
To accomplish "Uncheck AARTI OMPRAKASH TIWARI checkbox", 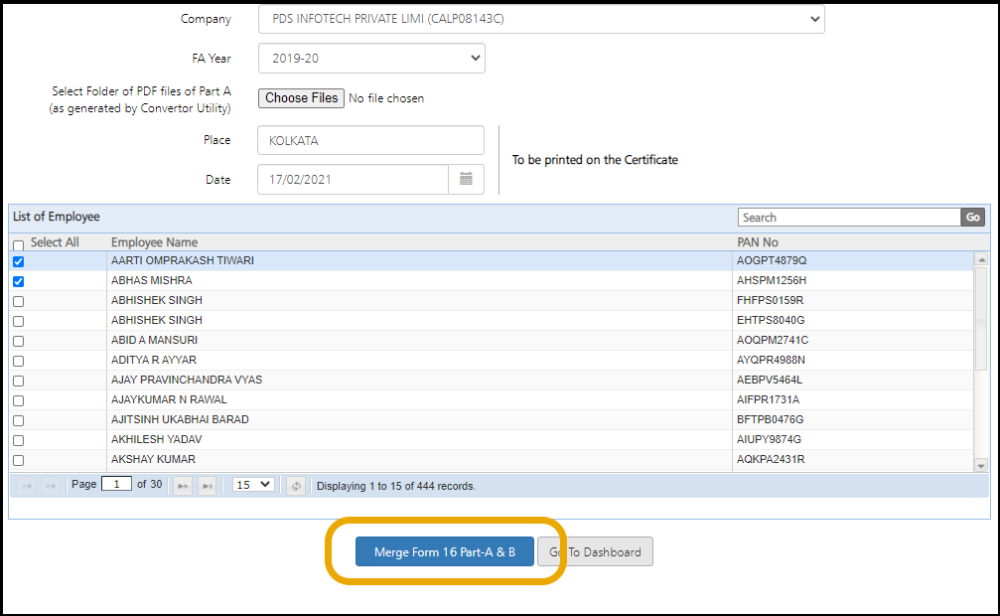I will tap(18, 262).
